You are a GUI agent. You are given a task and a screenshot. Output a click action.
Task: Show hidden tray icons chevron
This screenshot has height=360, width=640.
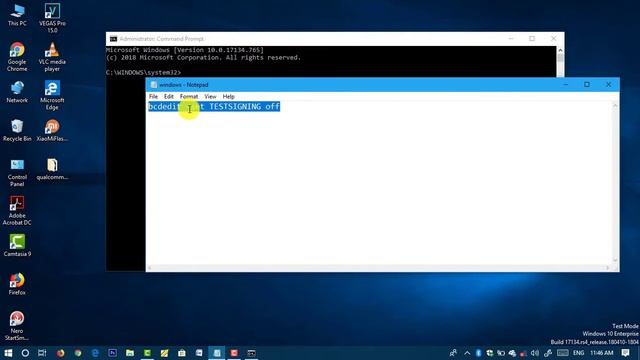pyautogui.click(x=467, y=353)
